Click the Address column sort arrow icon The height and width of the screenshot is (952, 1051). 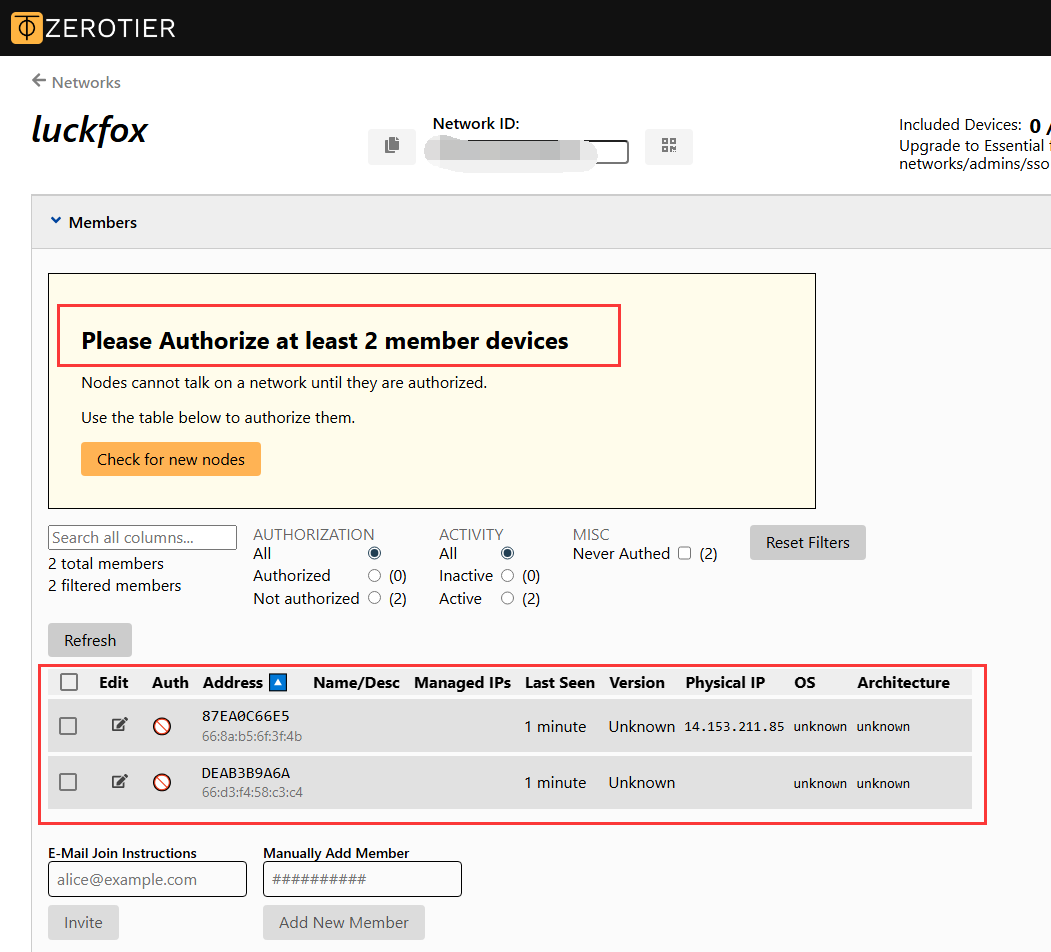pyautogui.click(x=278, y=682)
